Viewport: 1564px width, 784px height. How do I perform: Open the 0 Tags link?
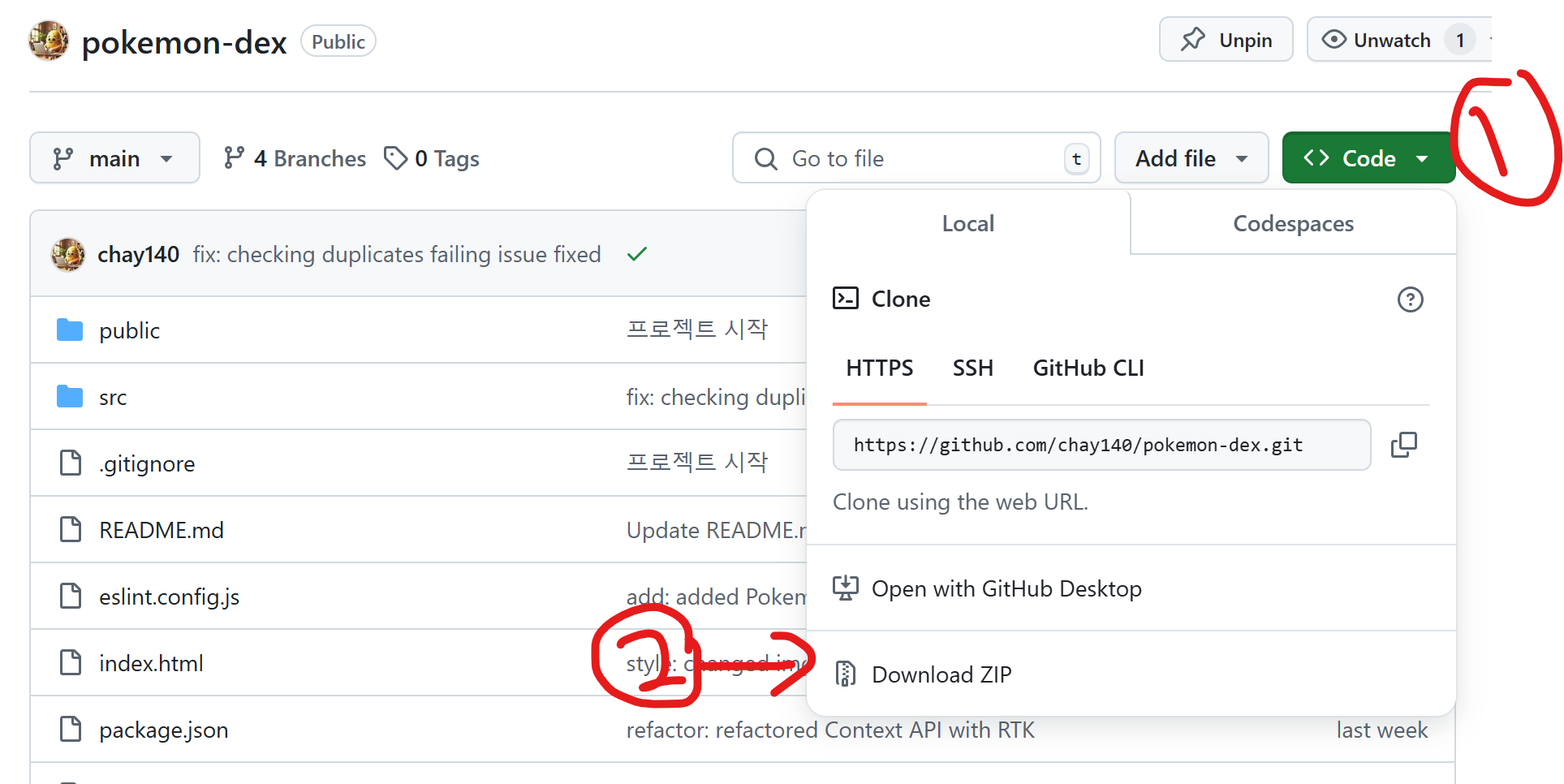(431, 157)
